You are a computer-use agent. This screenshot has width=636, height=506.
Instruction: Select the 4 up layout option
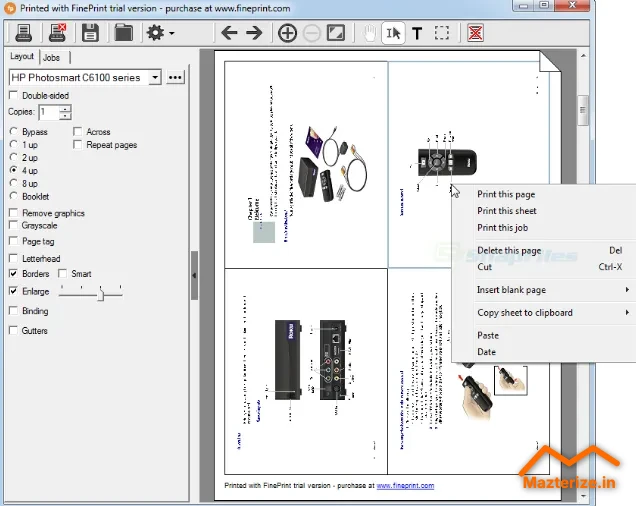click(x=13, y=170)
